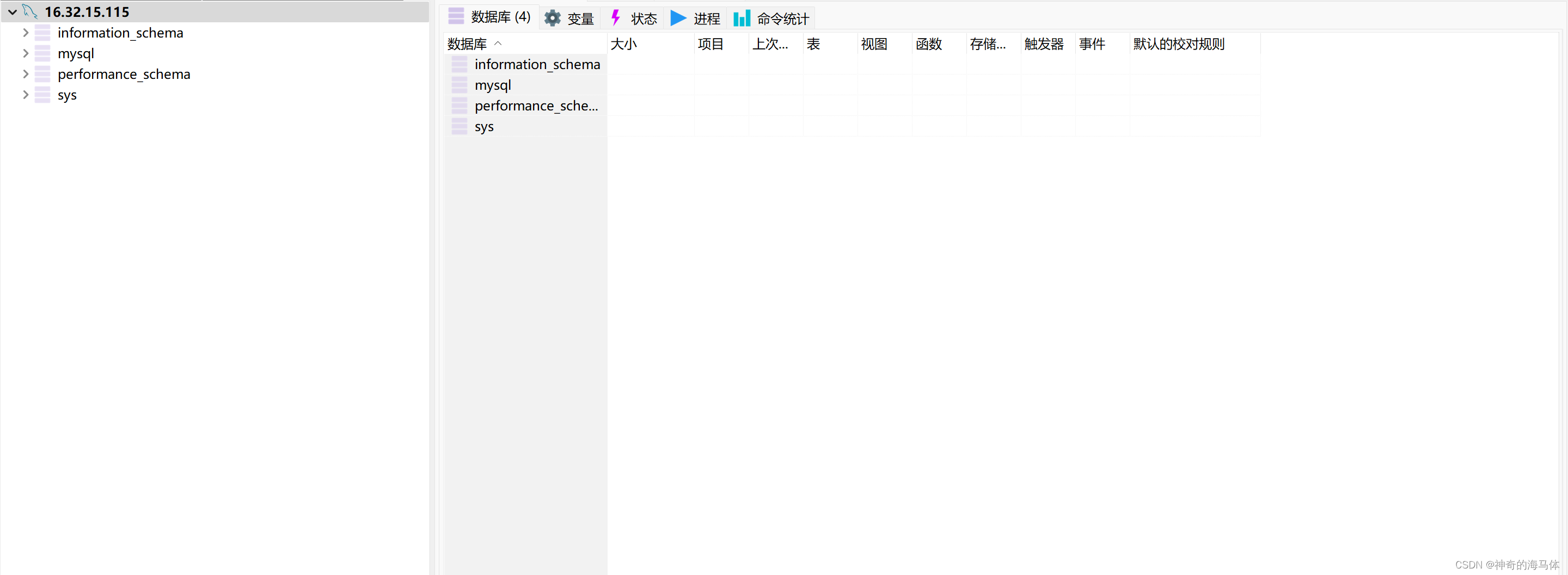Select performance_sche... row in database list

coord(852,106)
